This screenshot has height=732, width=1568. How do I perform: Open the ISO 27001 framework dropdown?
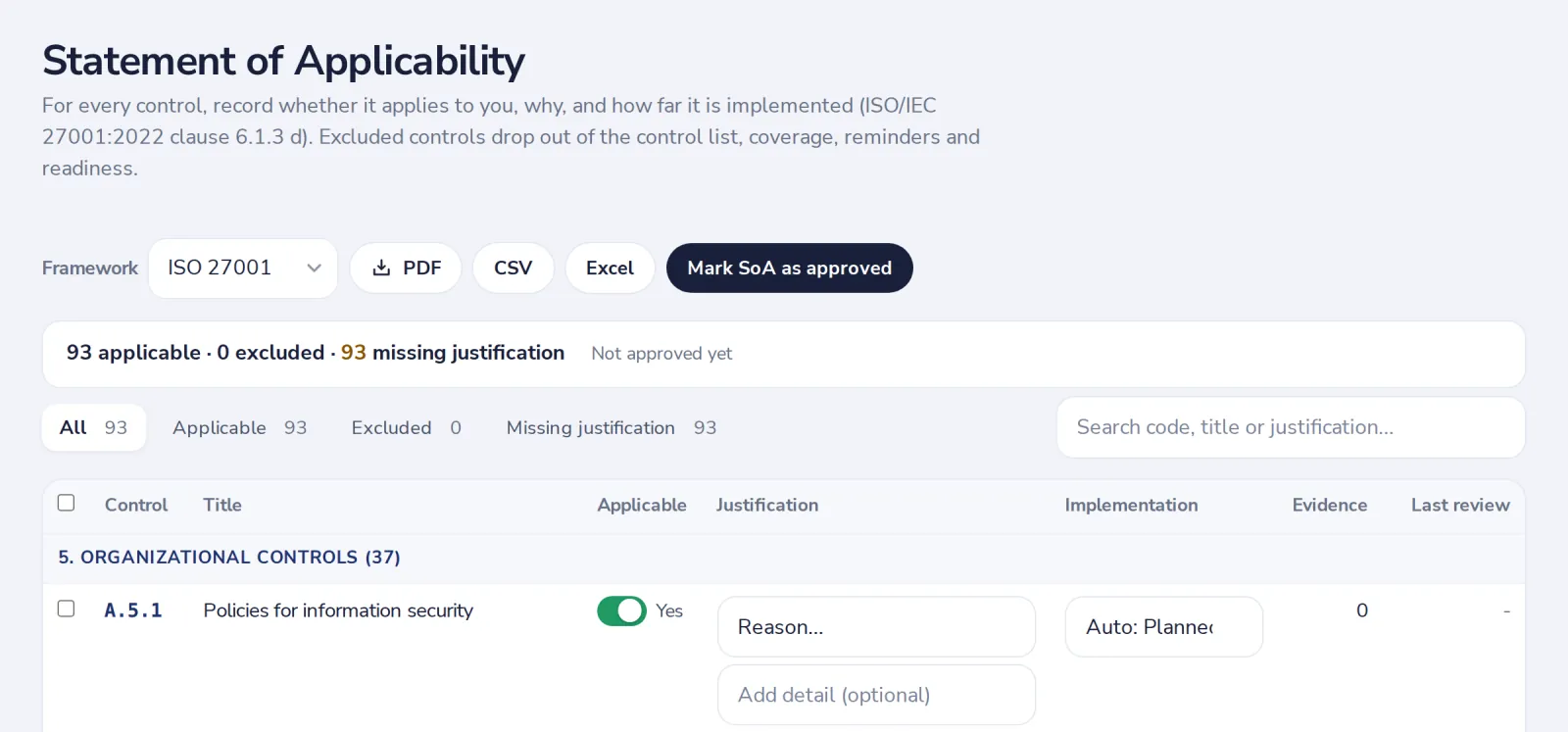(x=243, y=268)
